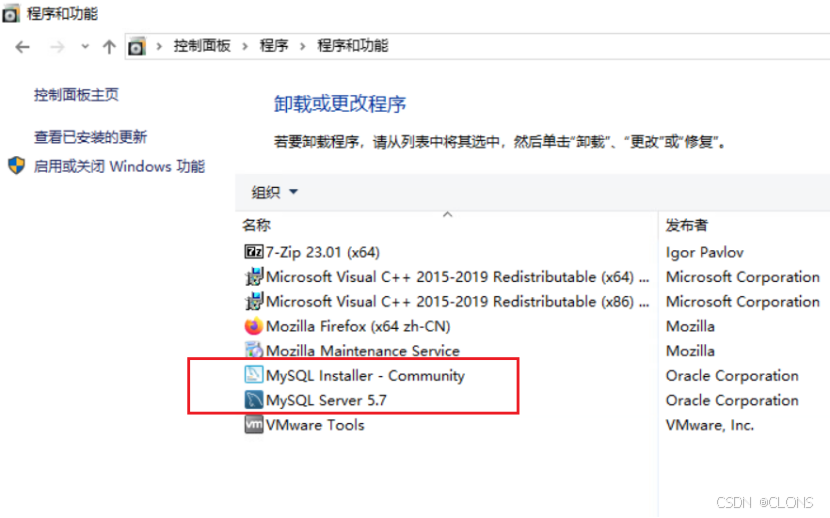Click Mozilla publisher for Firefox row

(x=690, y=326)
